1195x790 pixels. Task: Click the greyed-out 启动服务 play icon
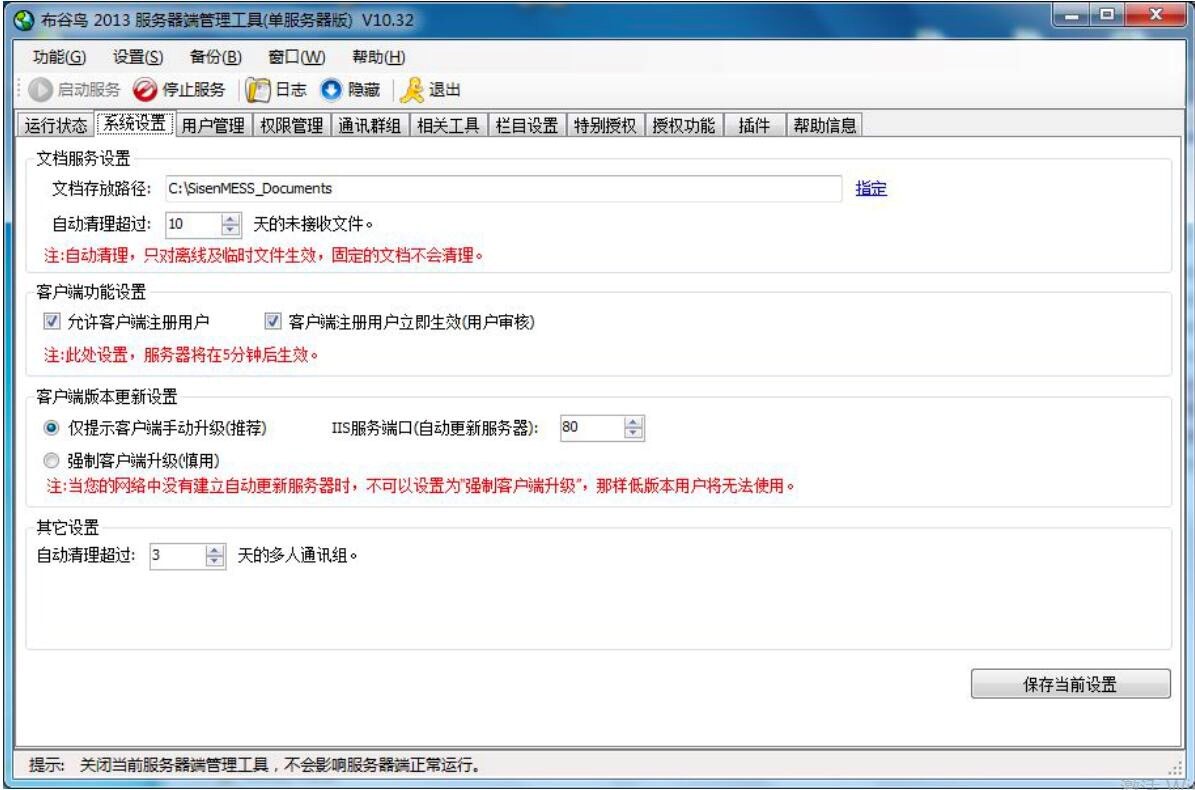click(40, 90)
